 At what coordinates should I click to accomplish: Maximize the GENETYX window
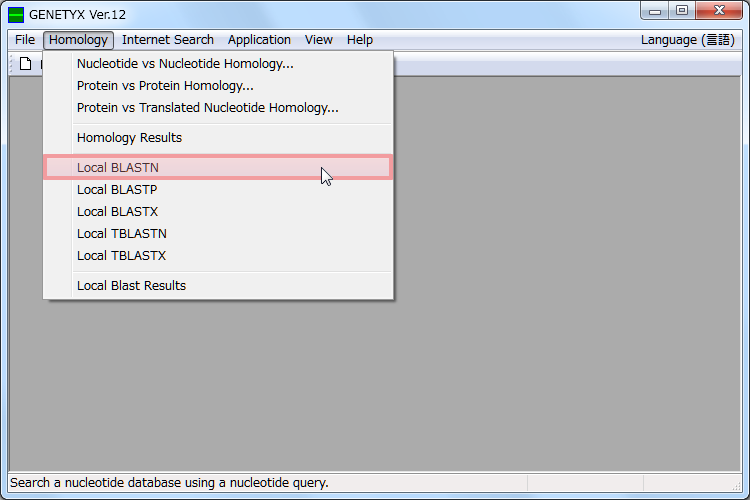coord(682,11)
